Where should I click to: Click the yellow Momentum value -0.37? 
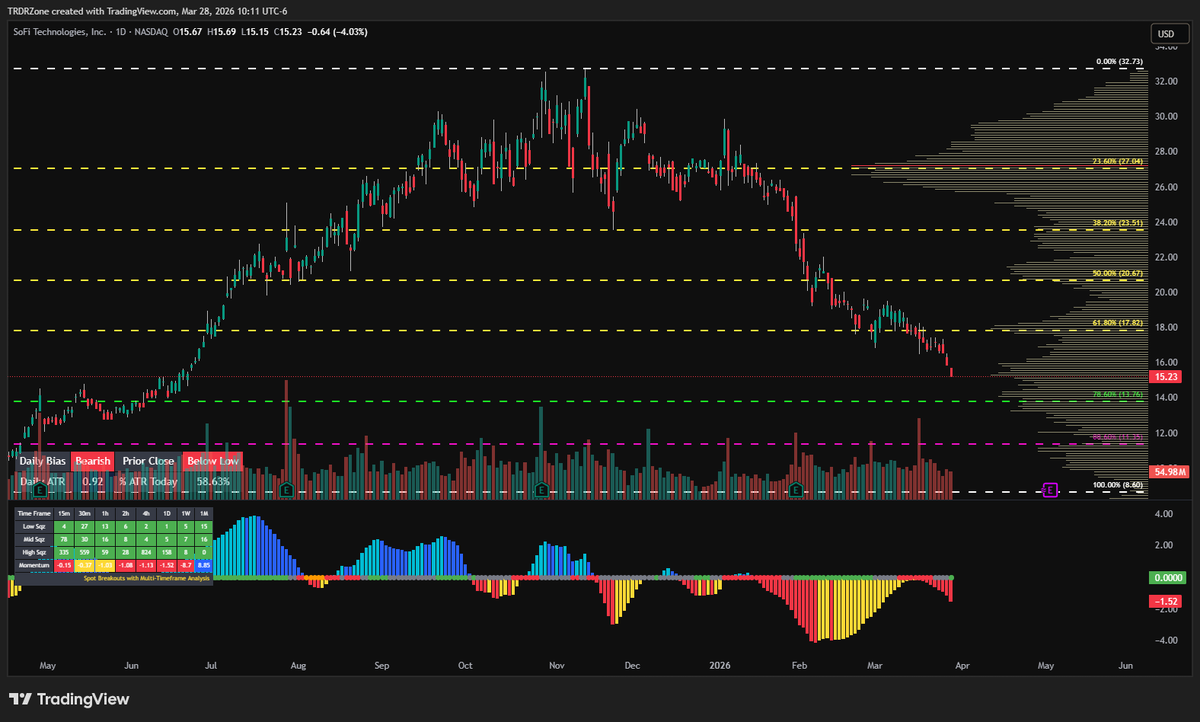click(x=85, y=566)
